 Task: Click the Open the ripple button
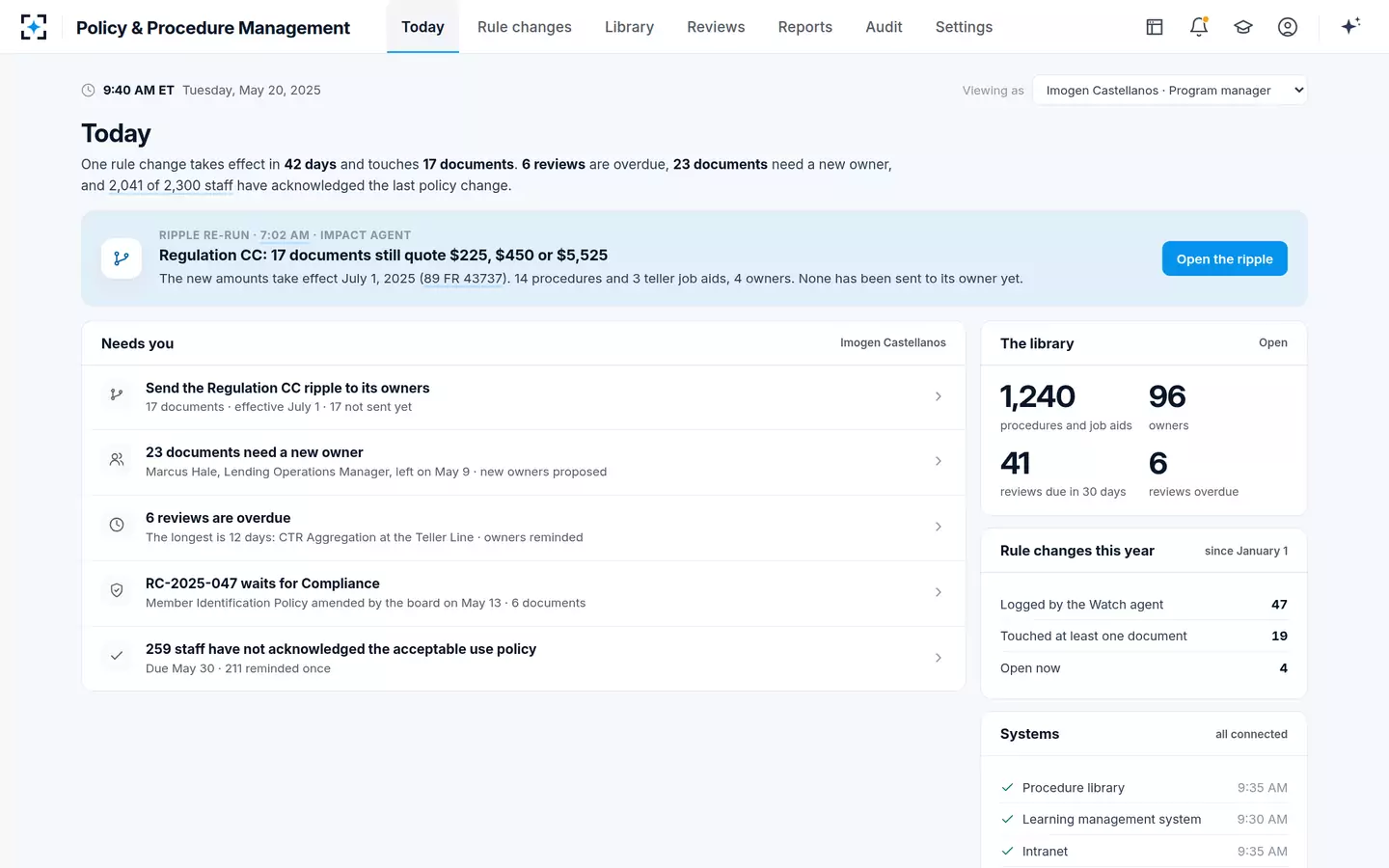click(x=1224, y=258)
